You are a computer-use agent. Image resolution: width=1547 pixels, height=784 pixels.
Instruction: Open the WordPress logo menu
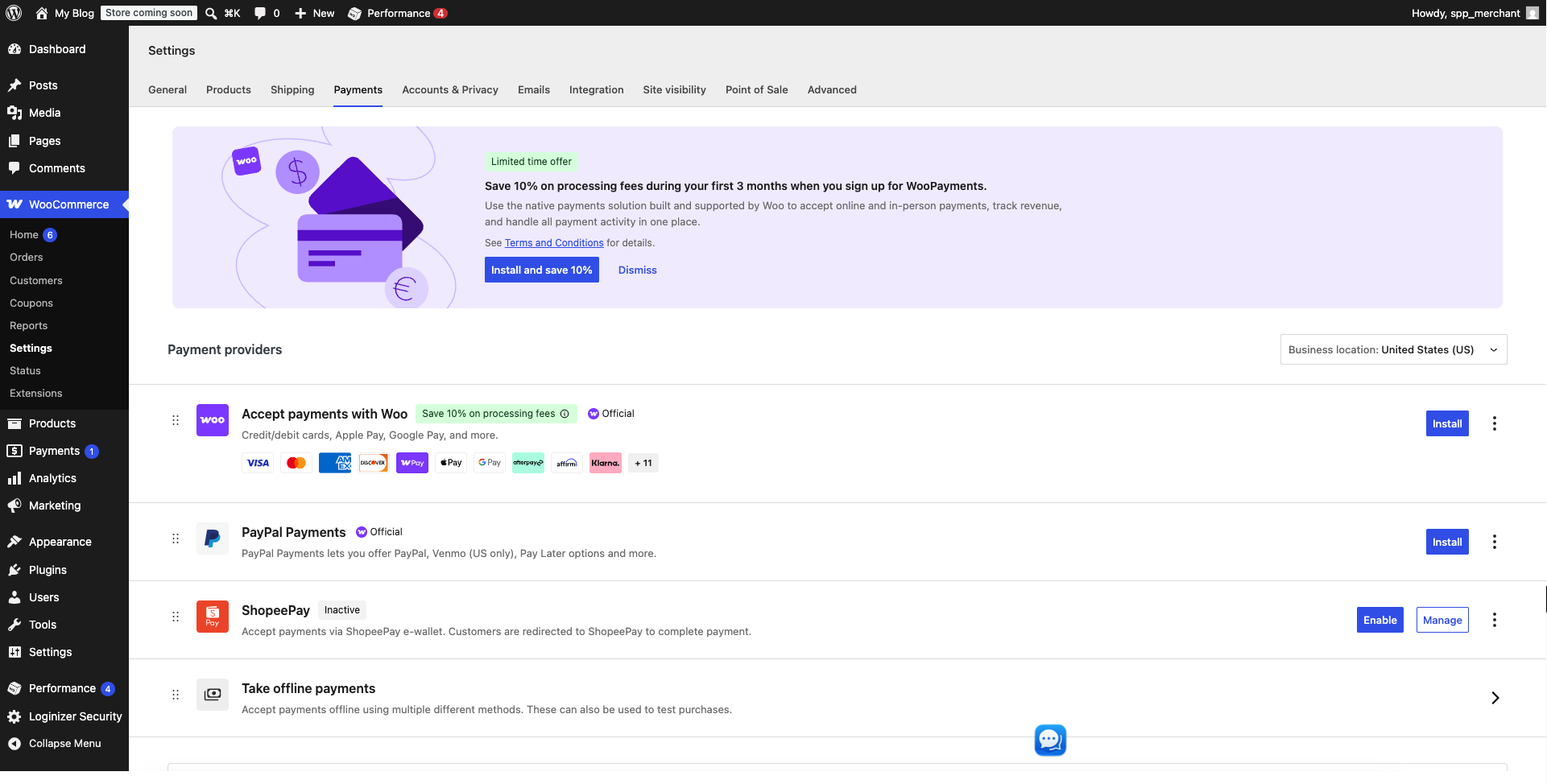(x=14, y=13)
